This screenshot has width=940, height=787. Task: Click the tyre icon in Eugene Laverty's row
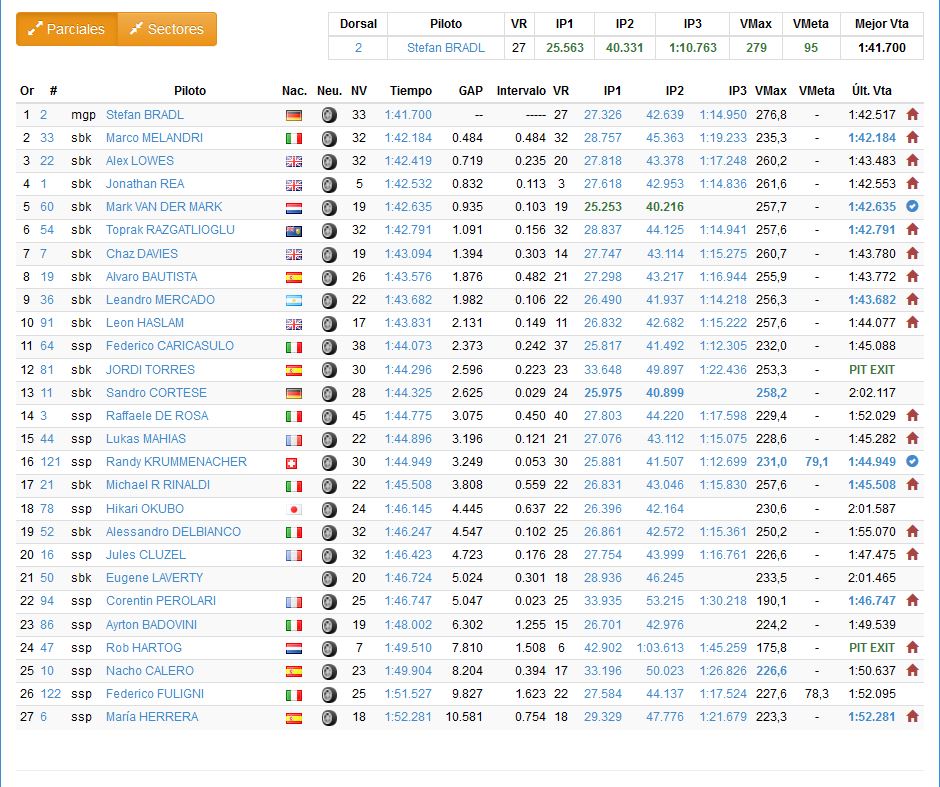point(329,578)
